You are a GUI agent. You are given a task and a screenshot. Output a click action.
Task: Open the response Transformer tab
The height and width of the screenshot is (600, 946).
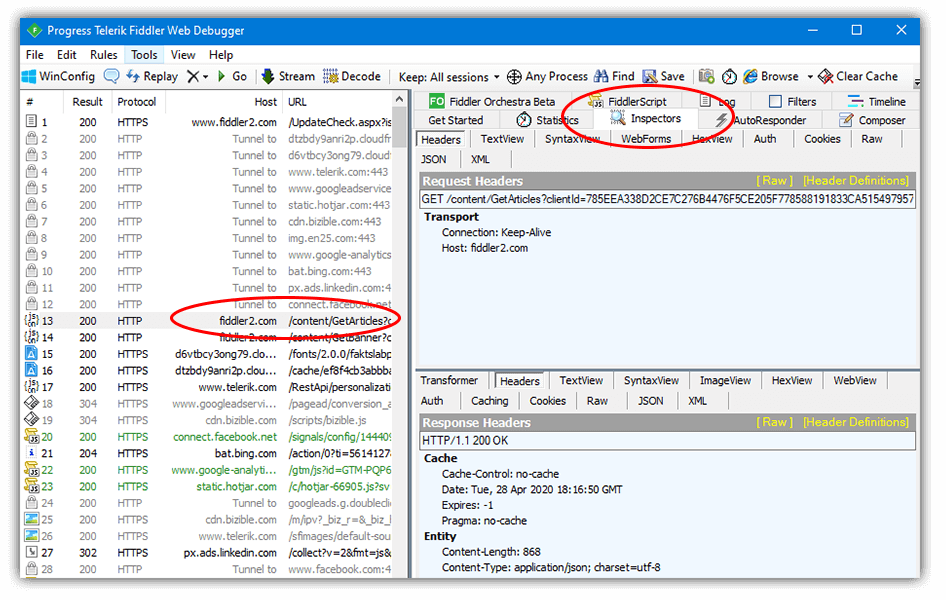click(449, 381)
